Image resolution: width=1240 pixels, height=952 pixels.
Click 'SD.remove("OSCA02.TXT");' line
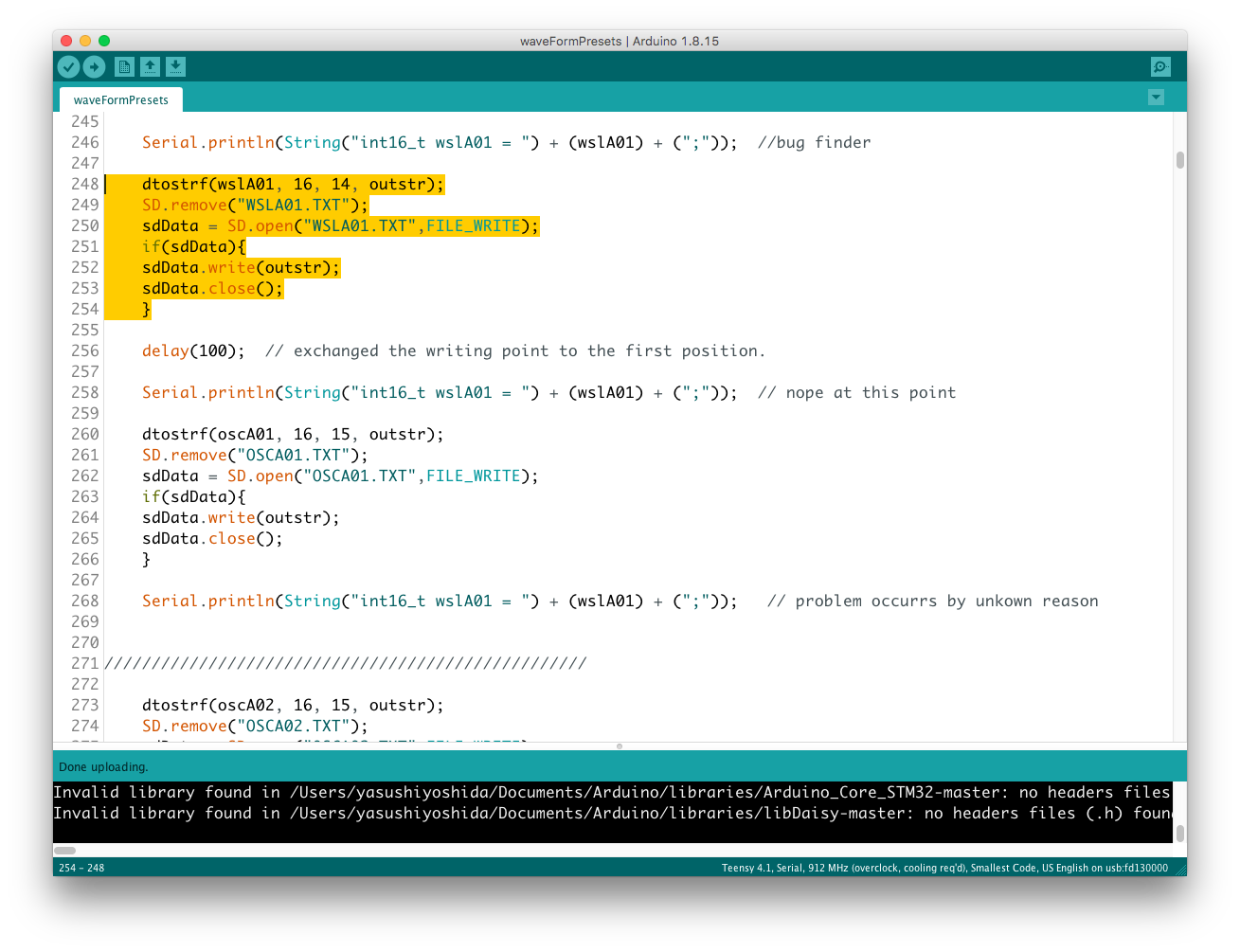point(255,726)
